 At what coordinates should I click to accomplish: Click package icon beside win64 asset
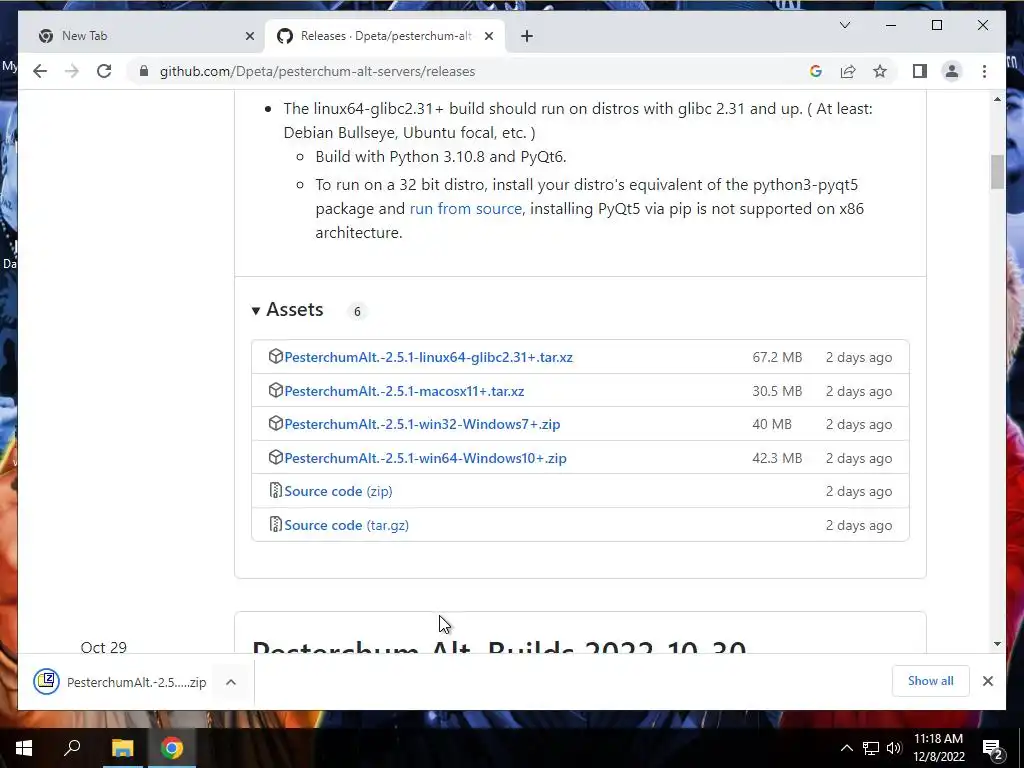(276, 458)
